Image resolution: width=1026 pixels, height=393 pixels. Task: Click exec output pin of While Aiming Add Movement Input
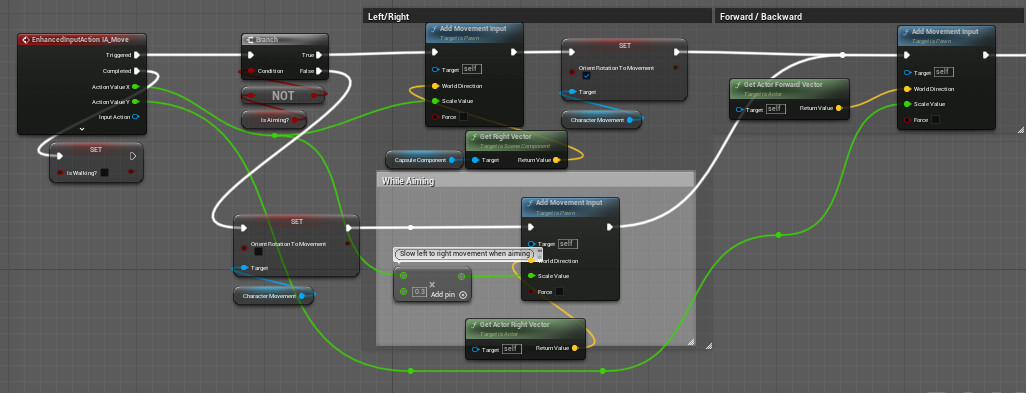[610, 227]
